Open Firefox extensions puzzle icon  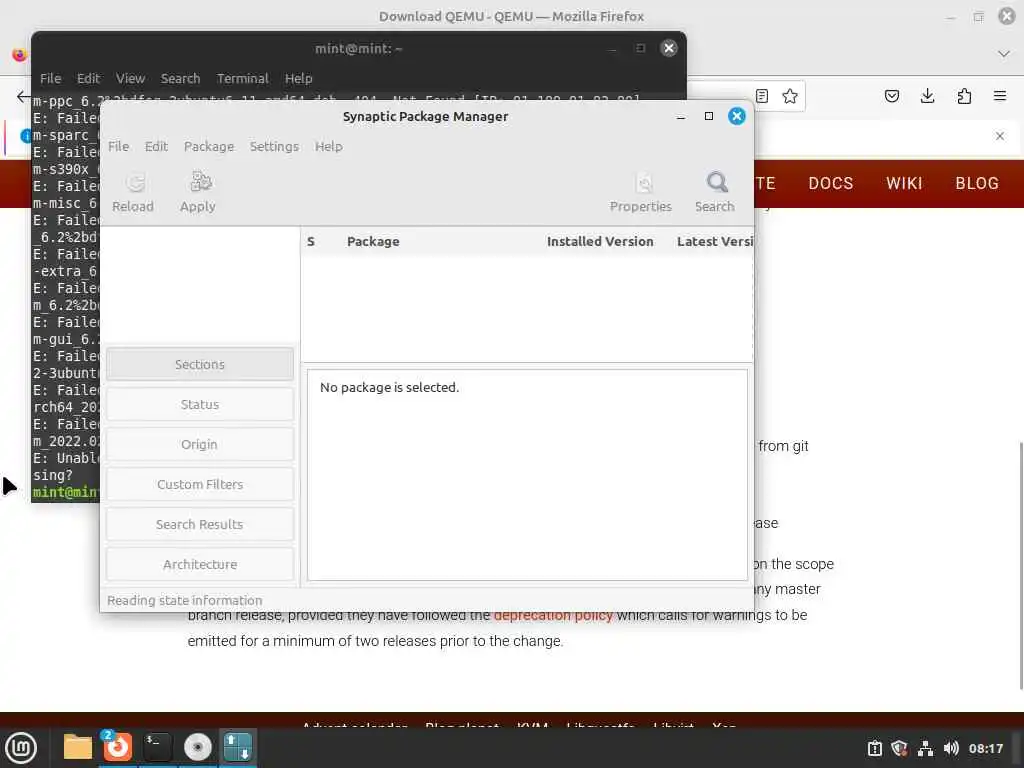tap(964, 97)
